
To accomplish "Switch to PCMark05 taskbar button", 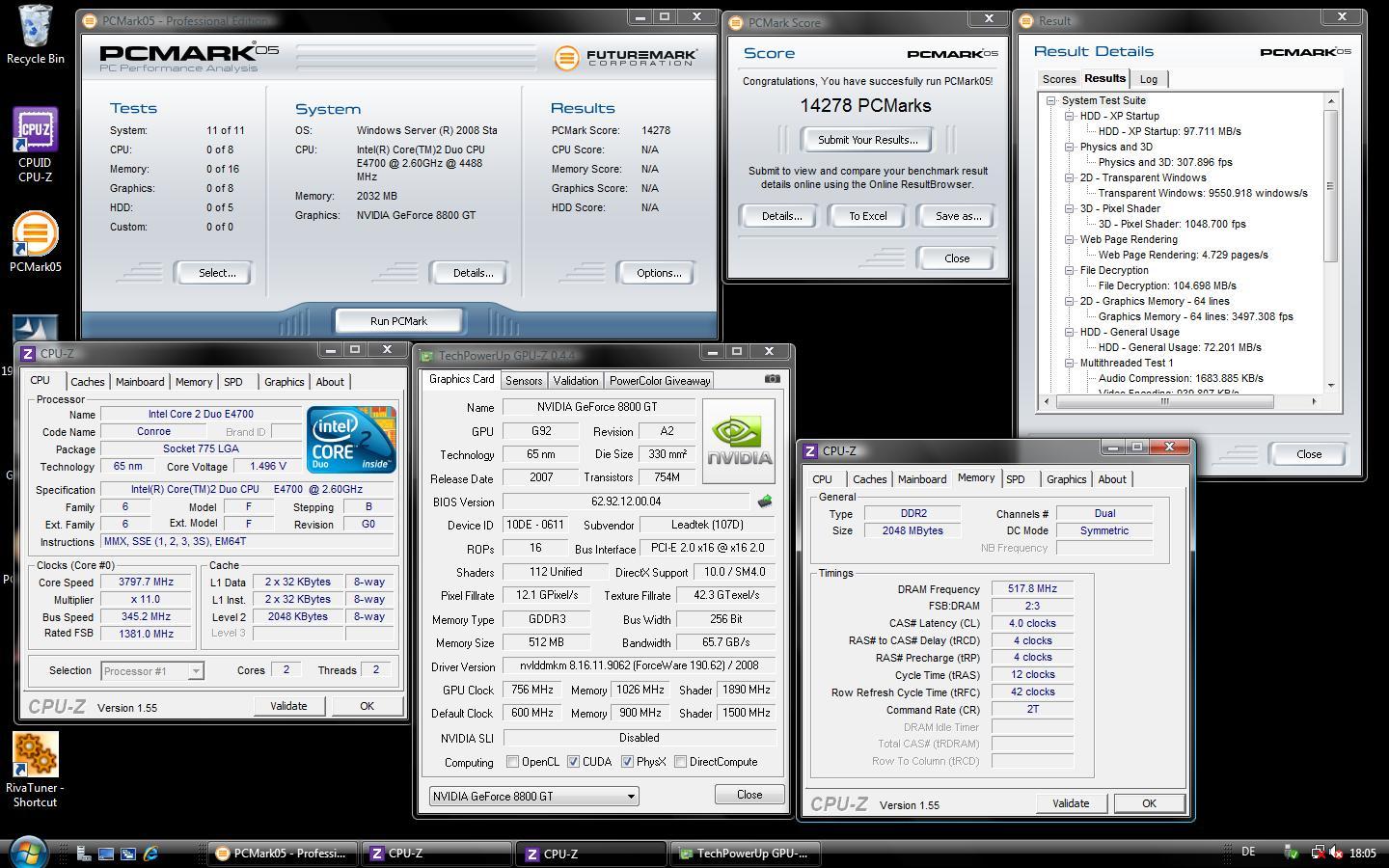I will click(x=283, y=854).
